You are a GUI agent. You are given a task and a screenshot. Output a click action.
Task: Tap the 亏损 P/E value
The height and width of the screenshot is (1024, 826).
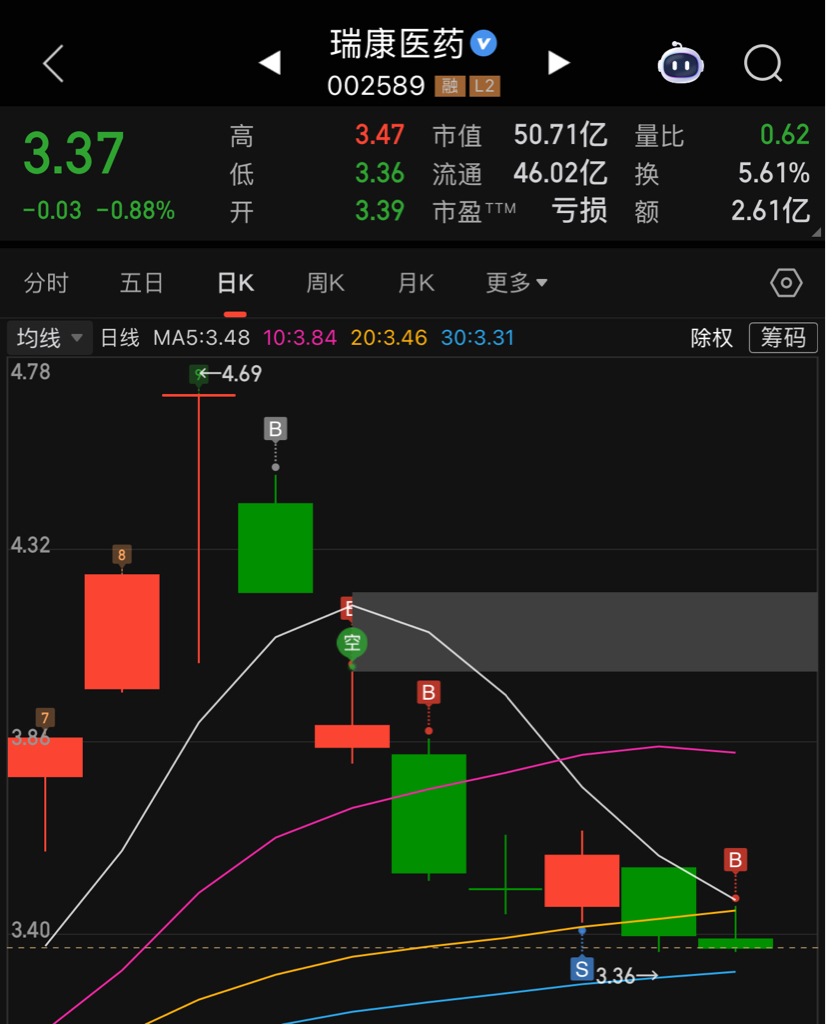point(579,211)
